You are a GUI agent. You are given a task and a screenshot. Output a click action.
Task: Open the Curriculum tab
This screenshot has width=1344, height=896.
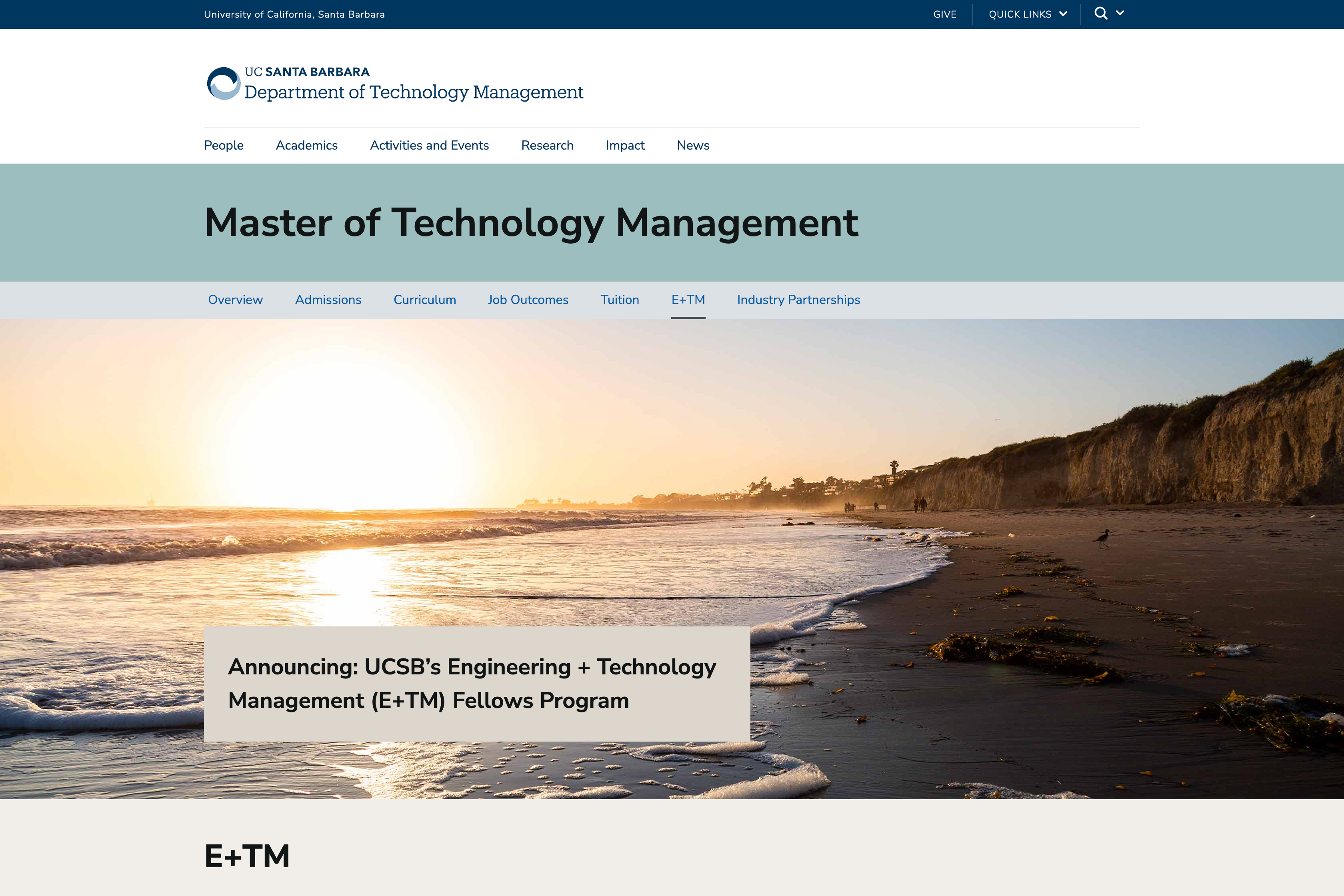click(424, 300)
